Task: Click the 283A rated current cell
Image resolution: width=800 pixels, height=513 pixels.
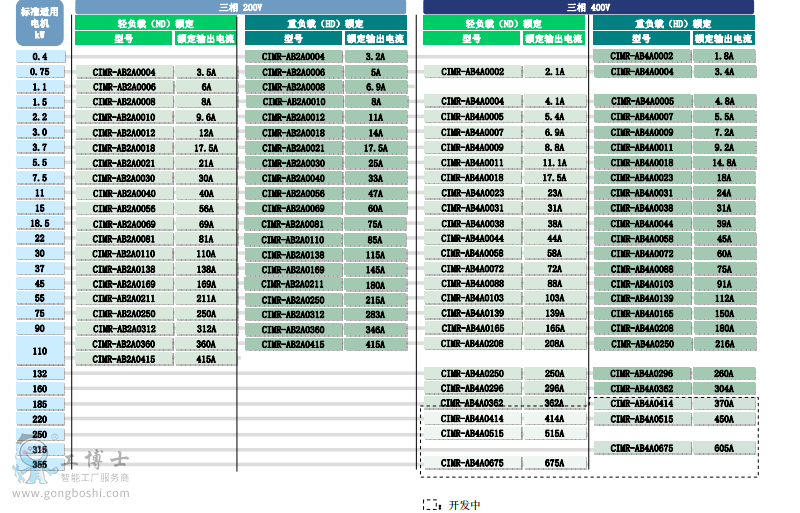Action: coord(375,314)
